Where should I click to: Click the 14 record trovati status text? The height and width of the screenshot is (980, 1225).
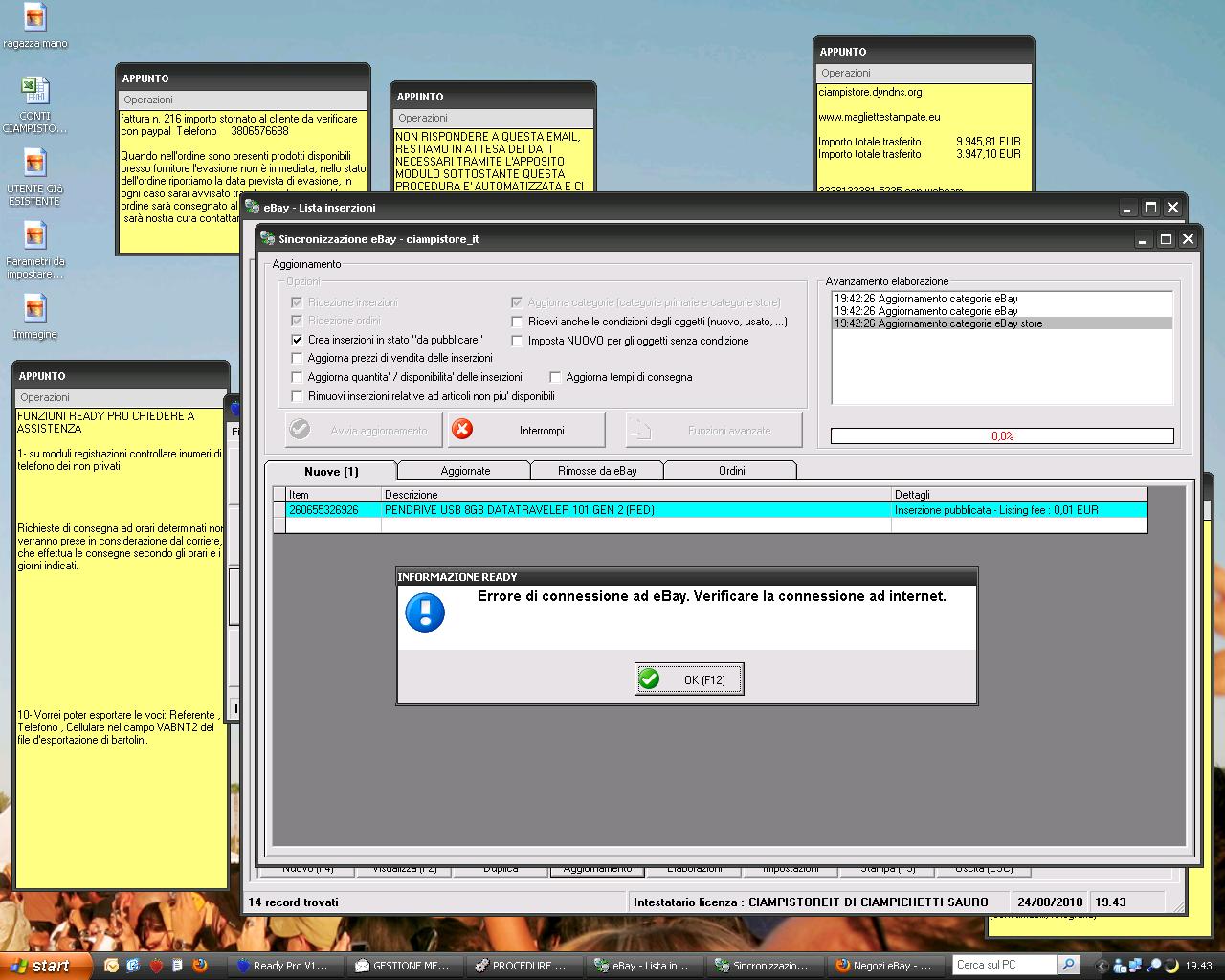tap(293, 902)
